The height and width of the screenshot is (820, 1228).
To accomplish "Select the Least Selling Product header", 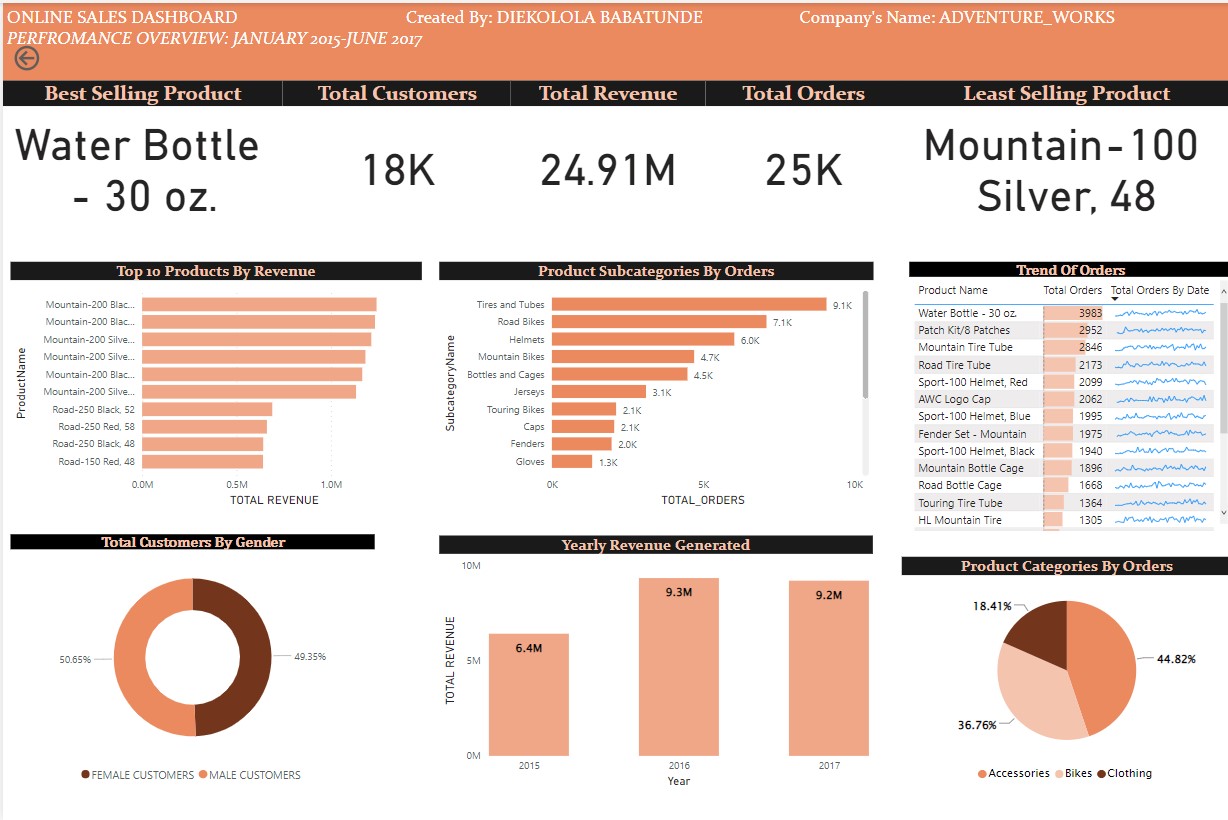I will (1066, 93).
